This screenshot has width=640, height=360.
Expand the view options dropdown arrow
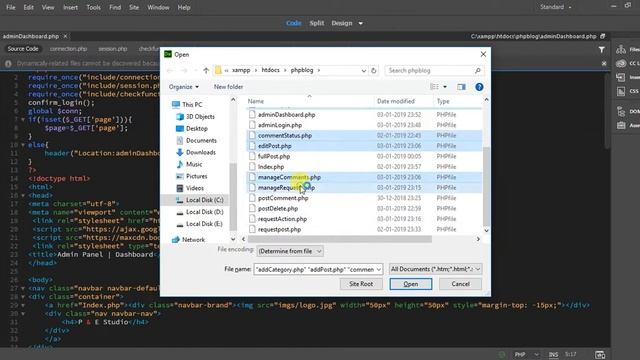[445, 87]
